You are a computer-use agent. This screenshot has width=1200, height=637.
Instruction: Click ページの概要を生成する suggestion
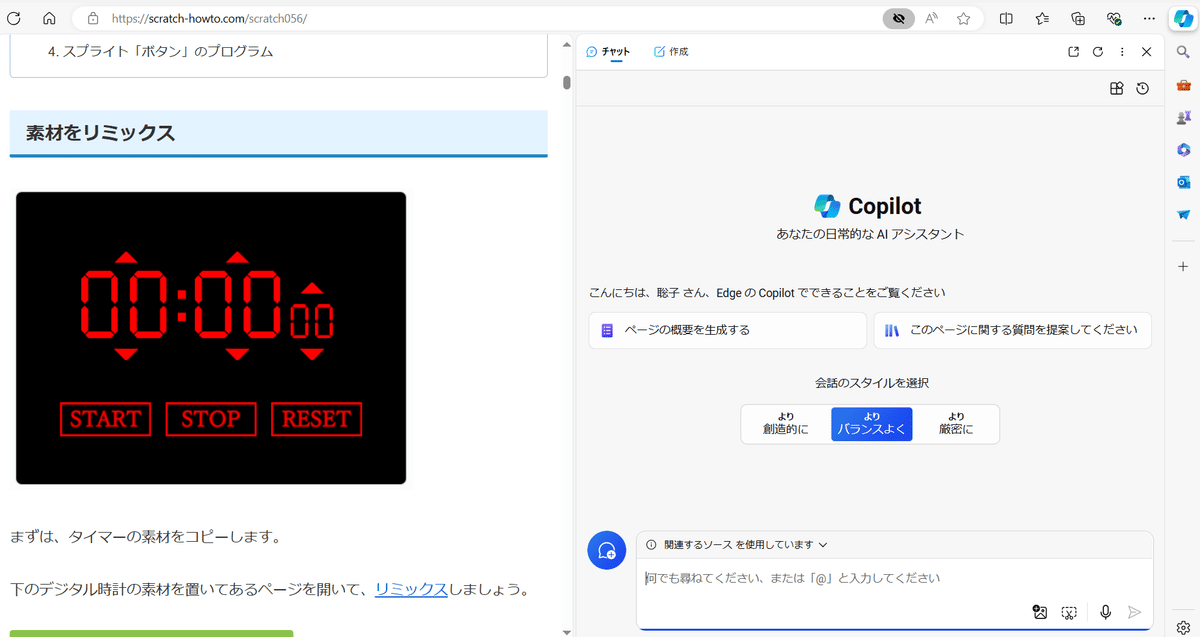(x=727, y=330)
